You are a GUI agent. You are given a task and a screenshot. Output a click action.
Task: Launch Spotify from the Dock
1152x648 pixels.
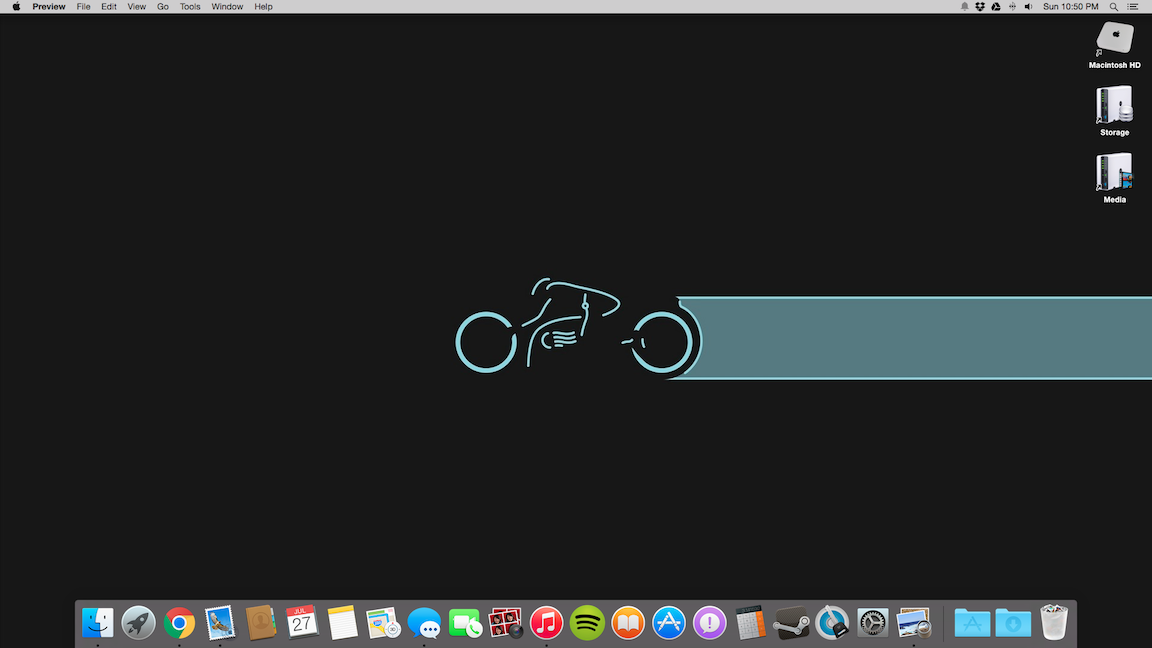coord(587,623)
